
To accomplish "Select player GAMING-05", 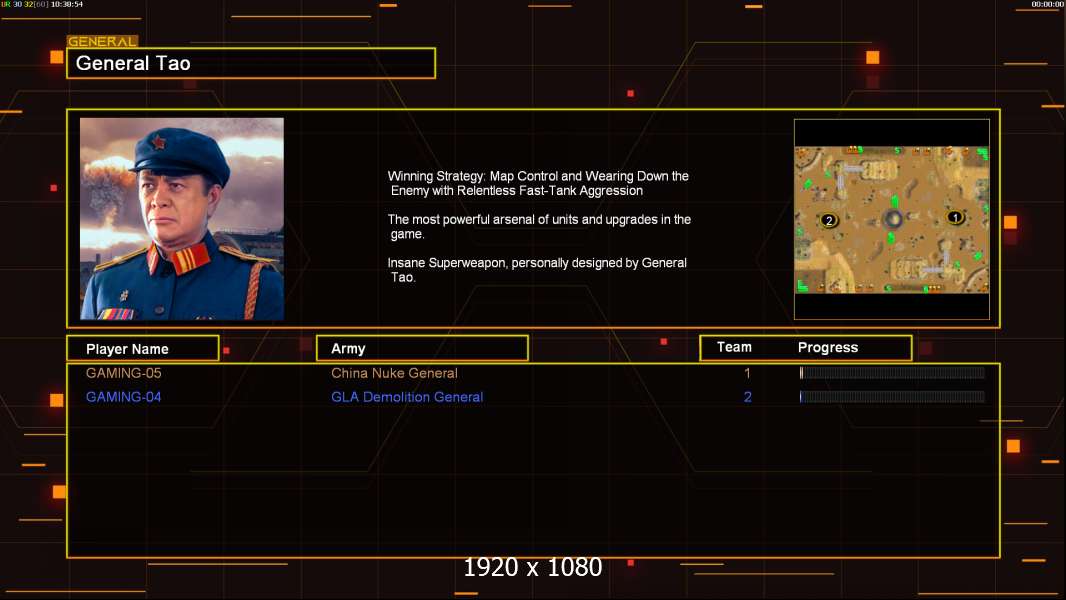I will coord(123,373).
